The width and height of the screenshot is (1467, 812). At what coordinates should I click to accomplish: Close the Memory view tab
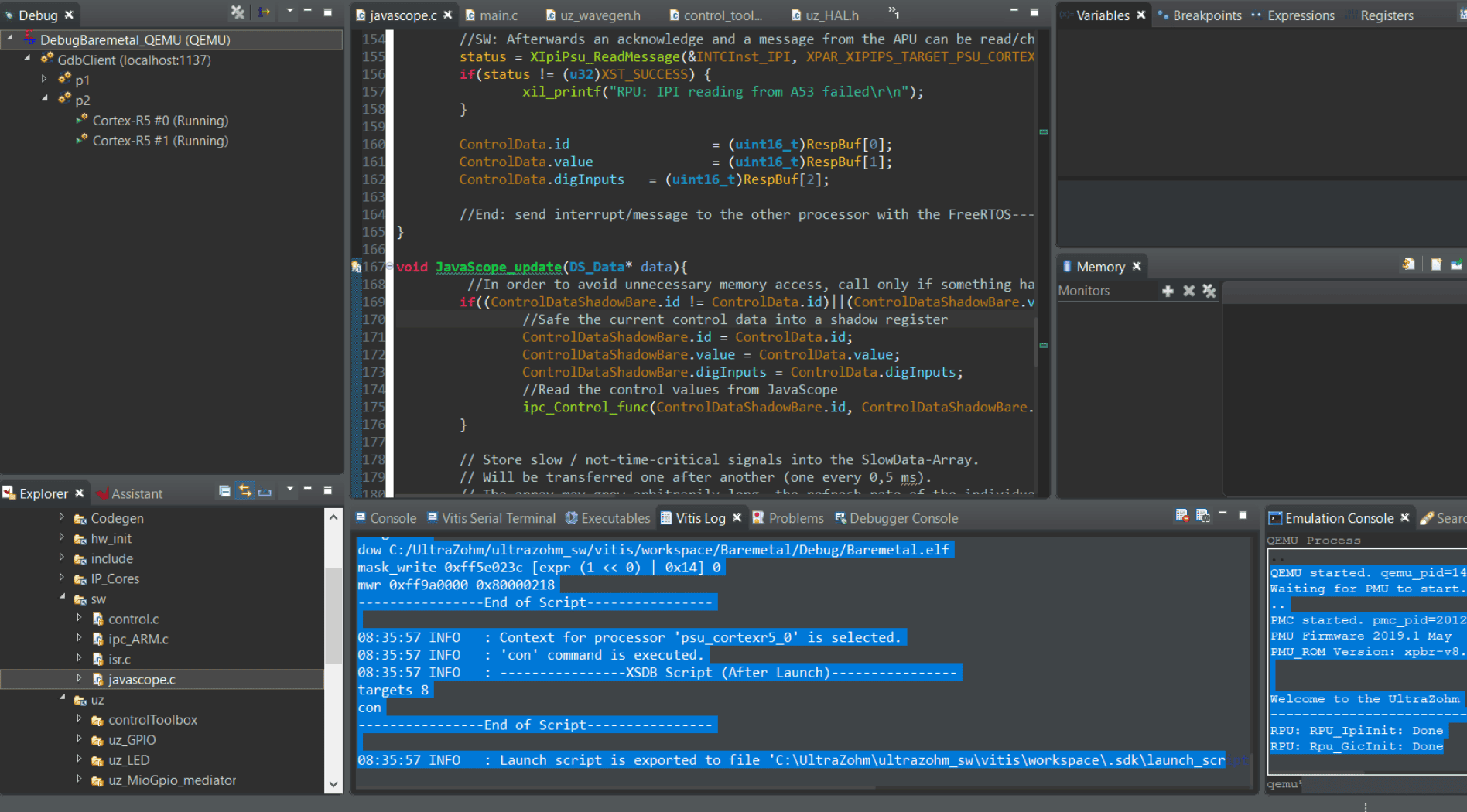[1137, 266]
